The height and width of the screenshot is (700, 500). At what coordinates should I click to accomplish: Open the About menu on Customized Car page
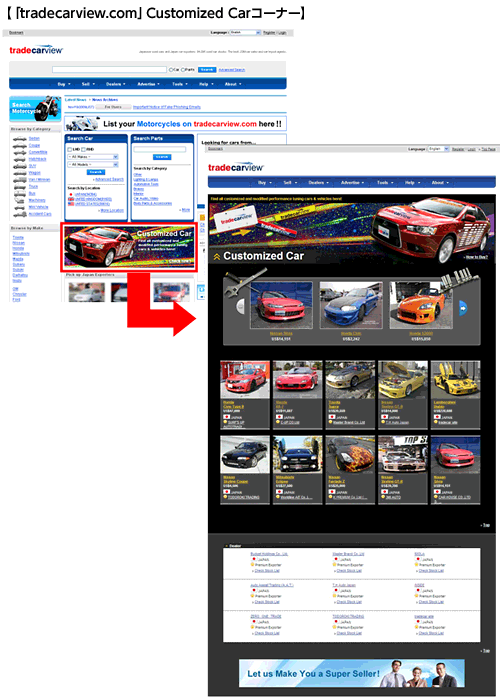[x=440, y=183]
